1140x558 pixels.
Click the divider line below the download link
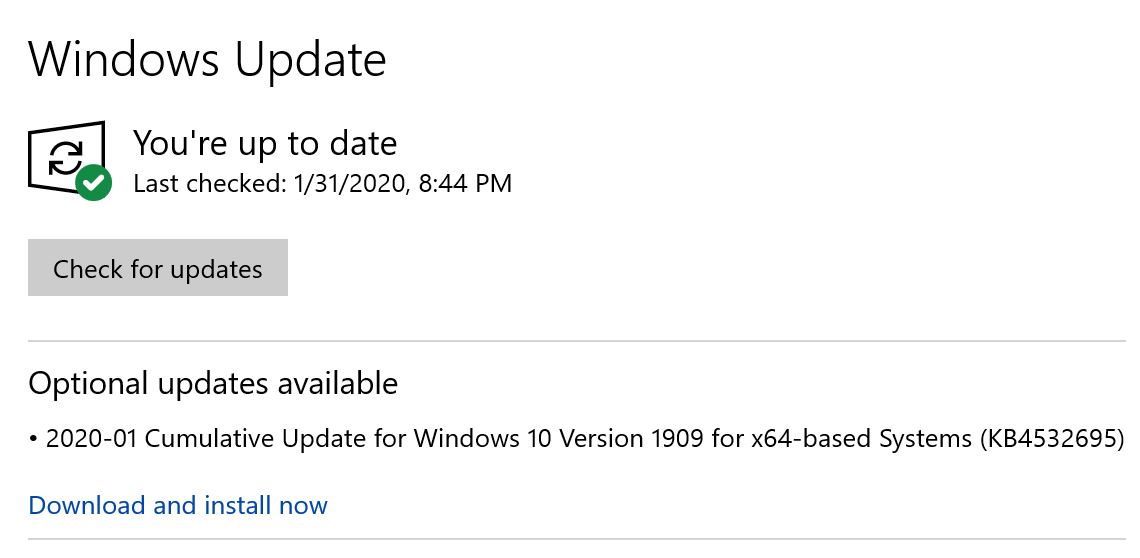point(576,539)
